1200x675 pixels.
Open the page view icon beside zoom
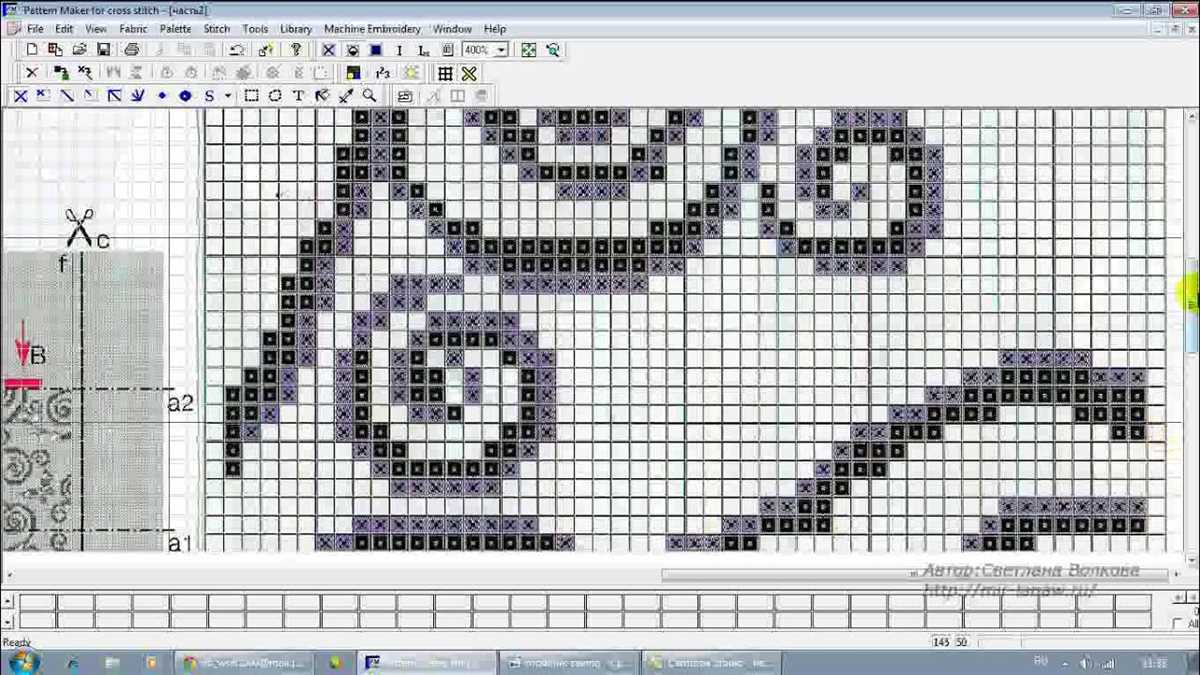(x=446, y=50)
